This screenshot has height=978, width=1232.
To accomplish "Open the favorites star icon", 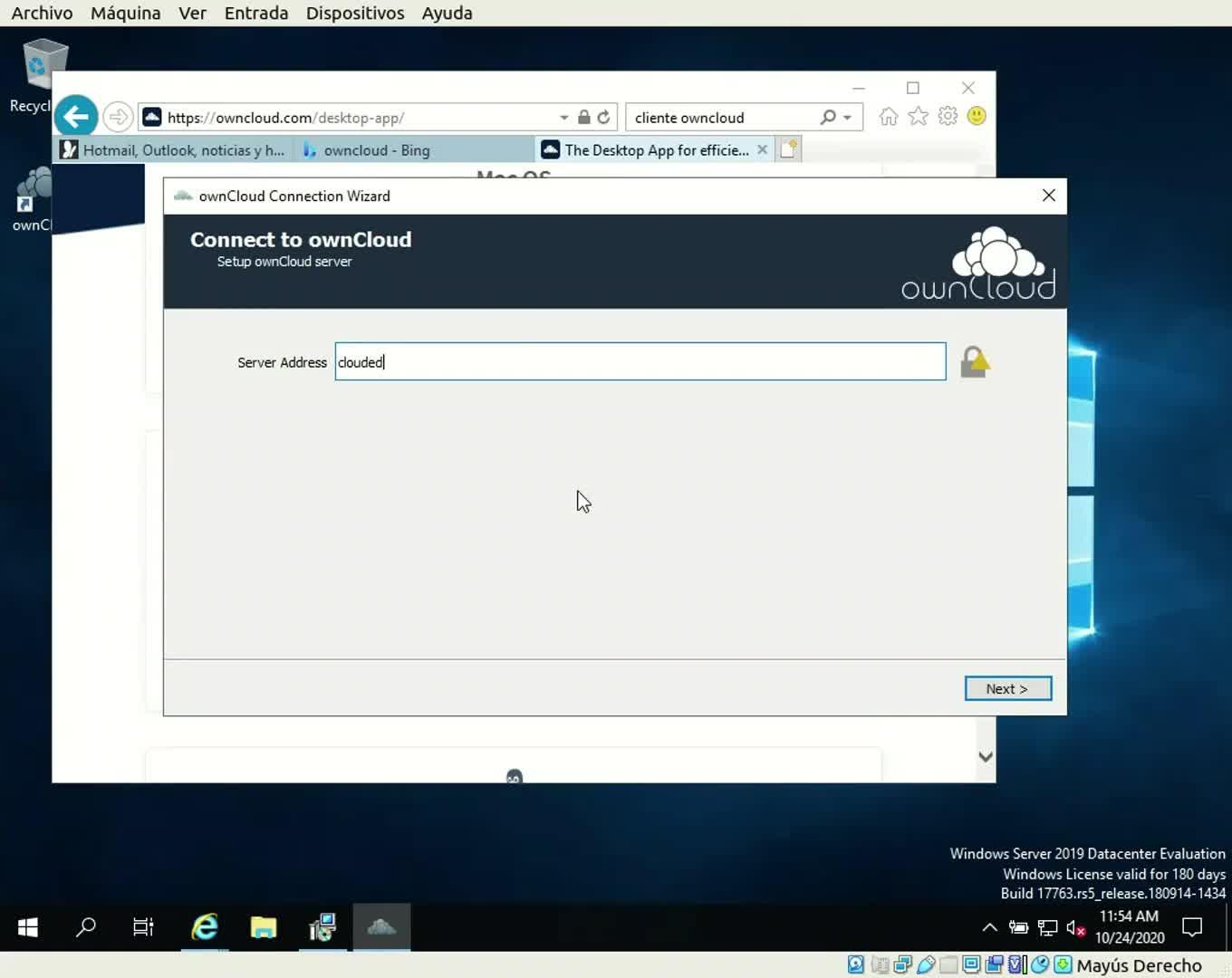I will (x=918, y=117).
